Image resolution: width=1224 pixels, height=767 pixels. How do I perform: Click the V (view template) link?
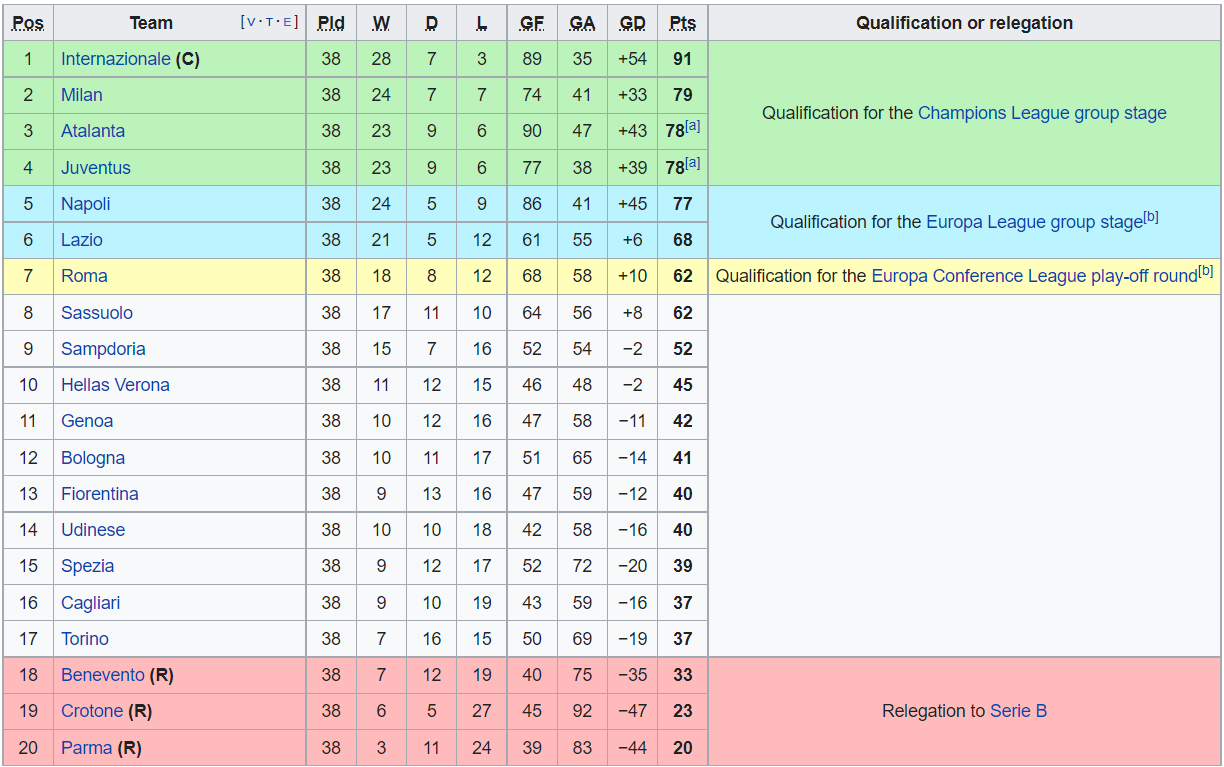[x=249, y=22]
